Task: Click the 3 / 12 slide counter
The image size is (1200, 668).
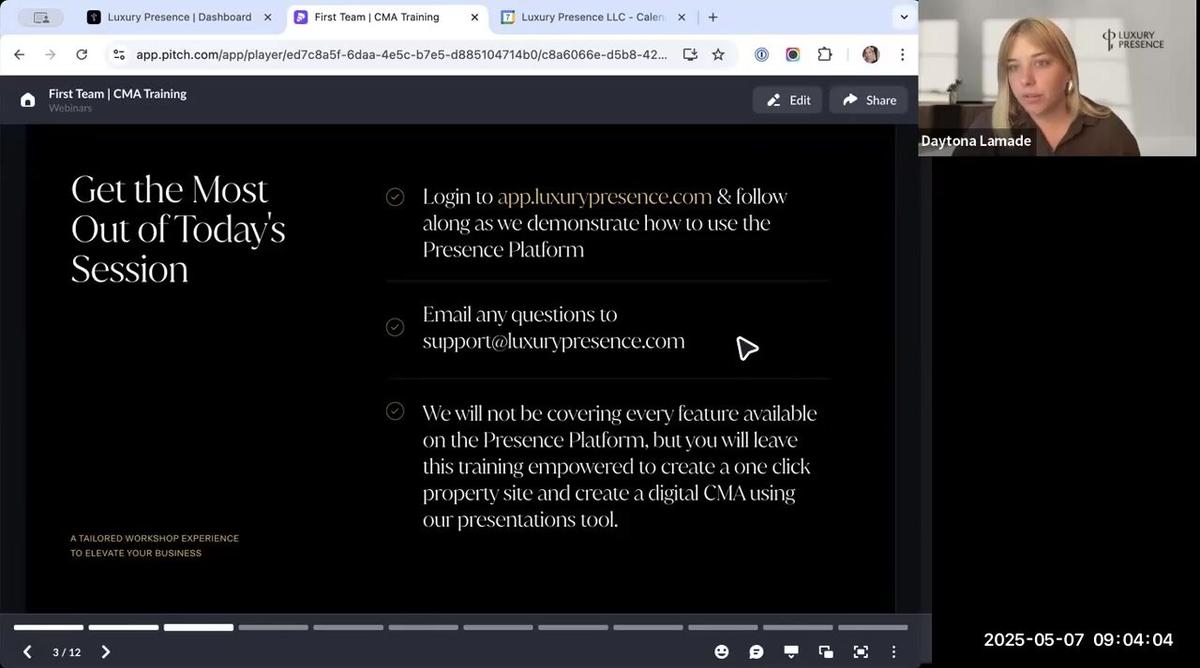Action: (x=67, y=652)
